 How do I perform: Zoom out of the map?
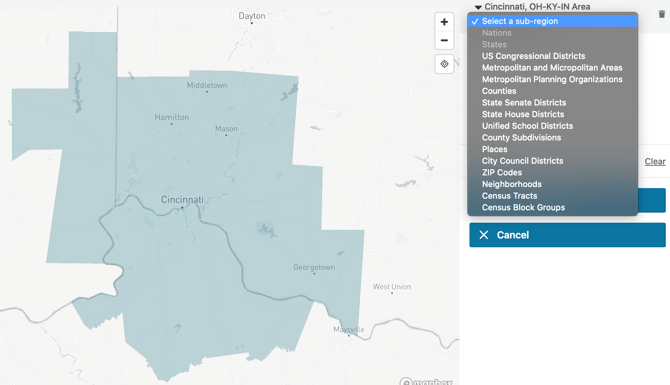pyautogui.click(x=444, y=41)
